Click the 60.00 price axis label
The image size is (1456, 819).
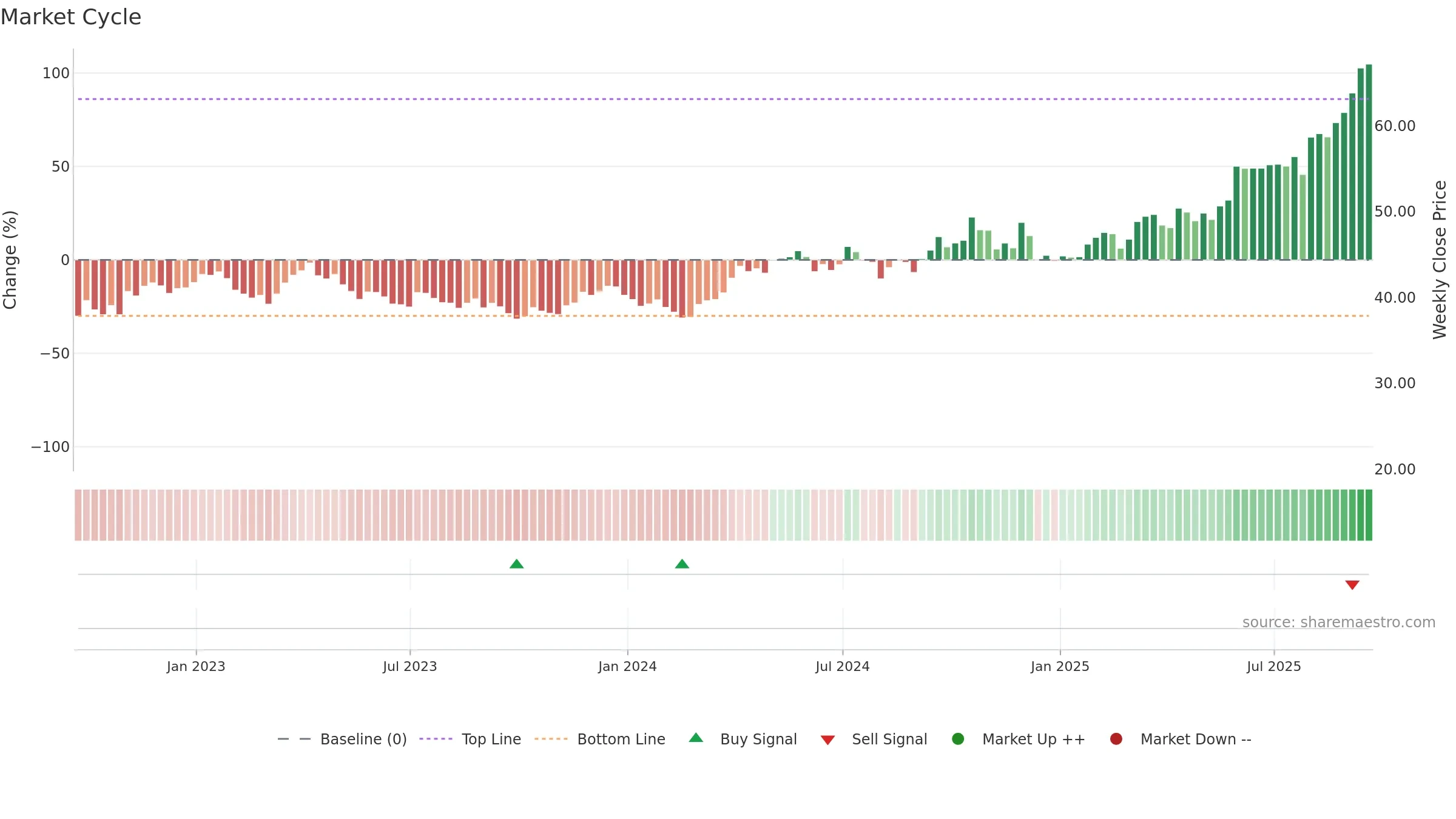1395,126
